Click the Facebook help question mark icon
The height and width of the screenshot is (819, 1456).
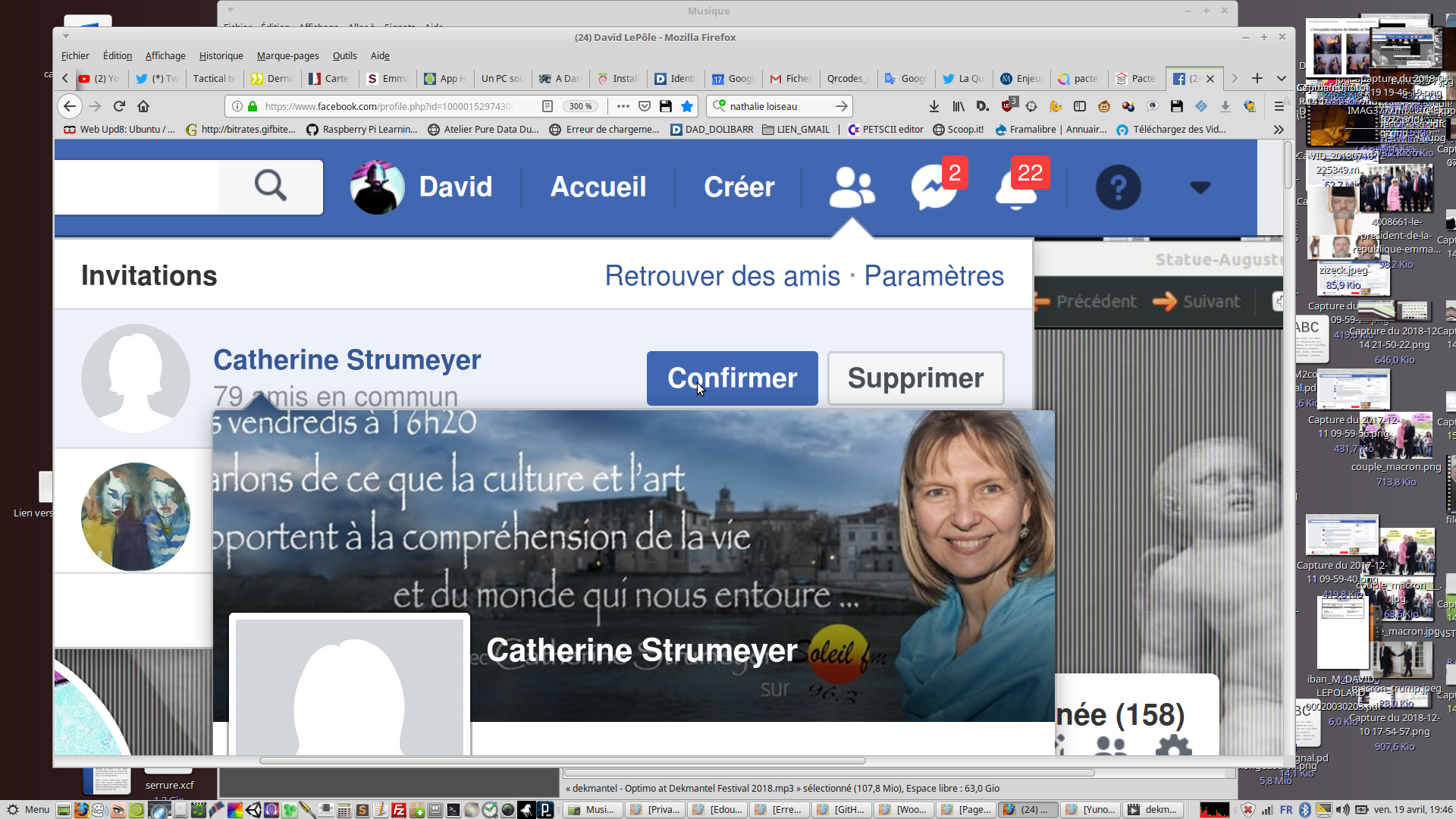tap(1118, 187)
